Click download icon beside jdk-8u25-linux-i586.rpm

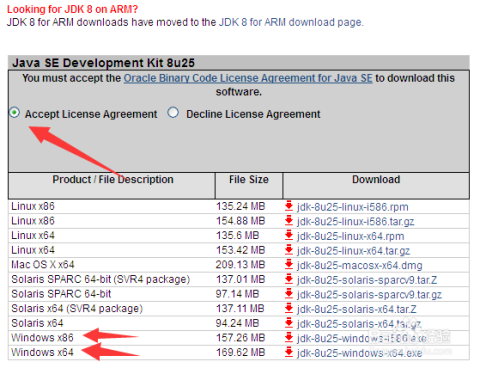coord(289,206)
